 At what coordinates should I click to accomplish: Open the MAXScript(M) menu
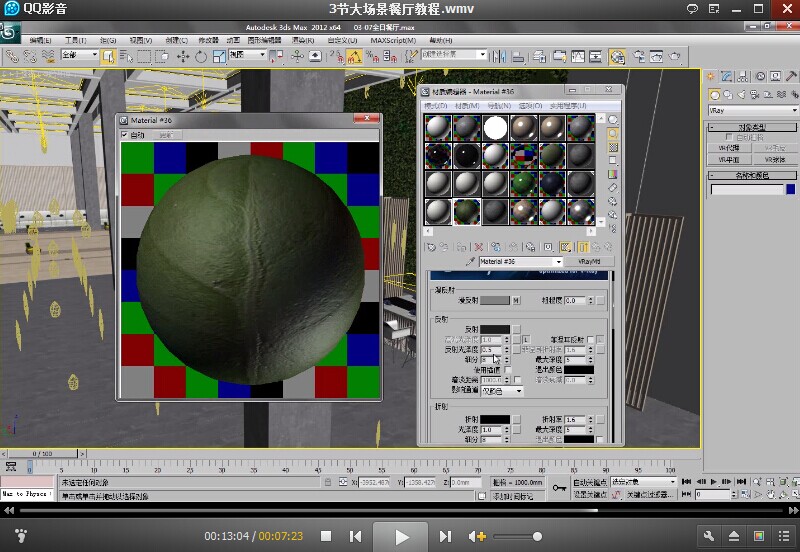click(393, 40)
